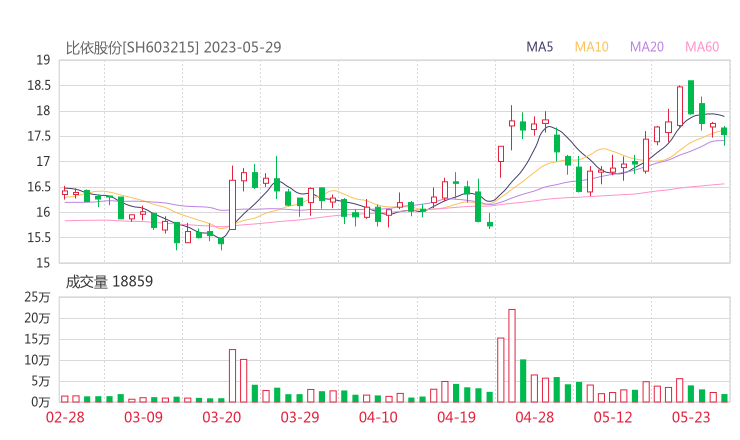
Task: Click the 17.5 price axis label
Action: tap(39, 136)
